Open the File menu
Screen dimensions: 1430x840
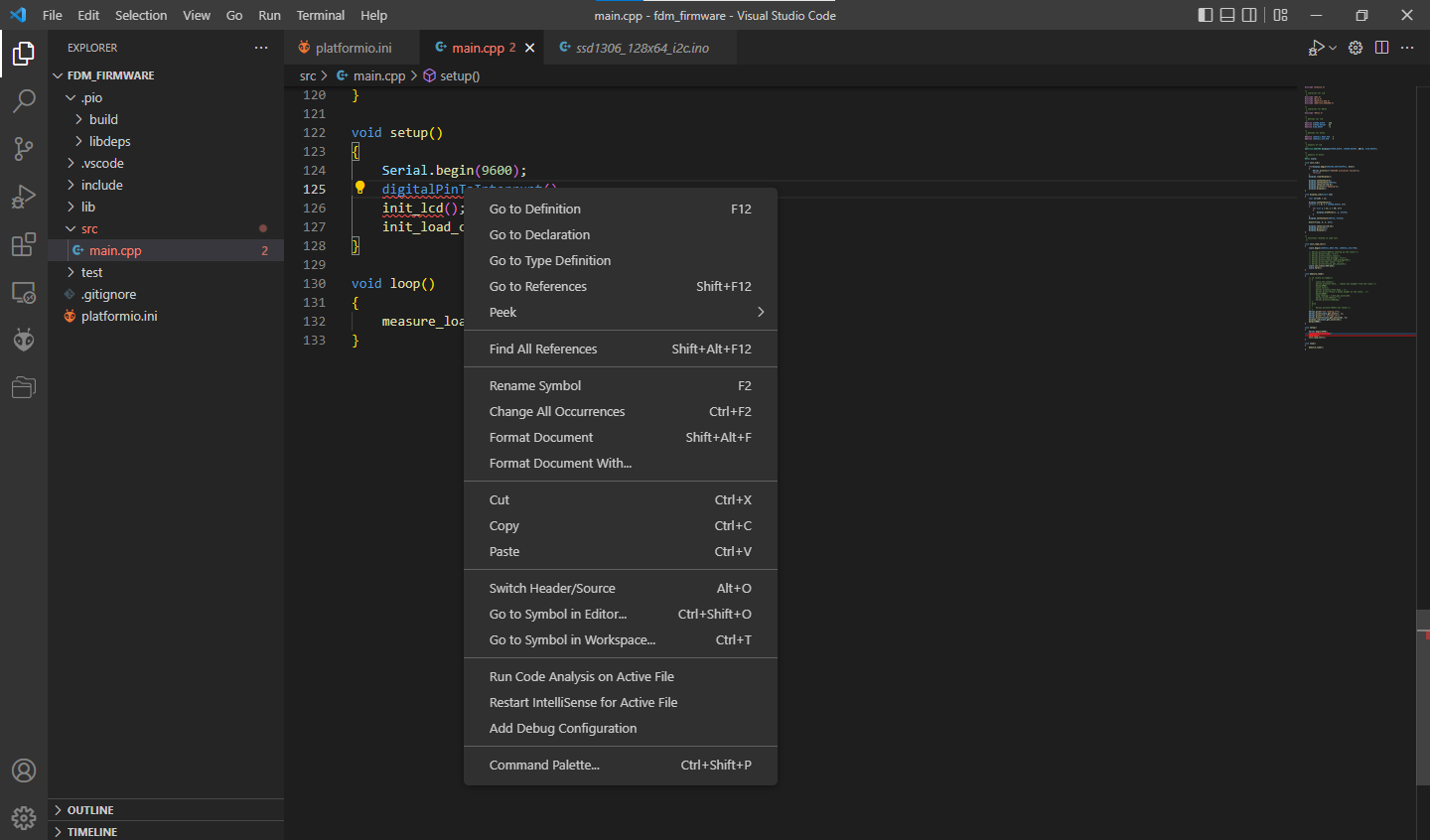click(x=53, y=15)
